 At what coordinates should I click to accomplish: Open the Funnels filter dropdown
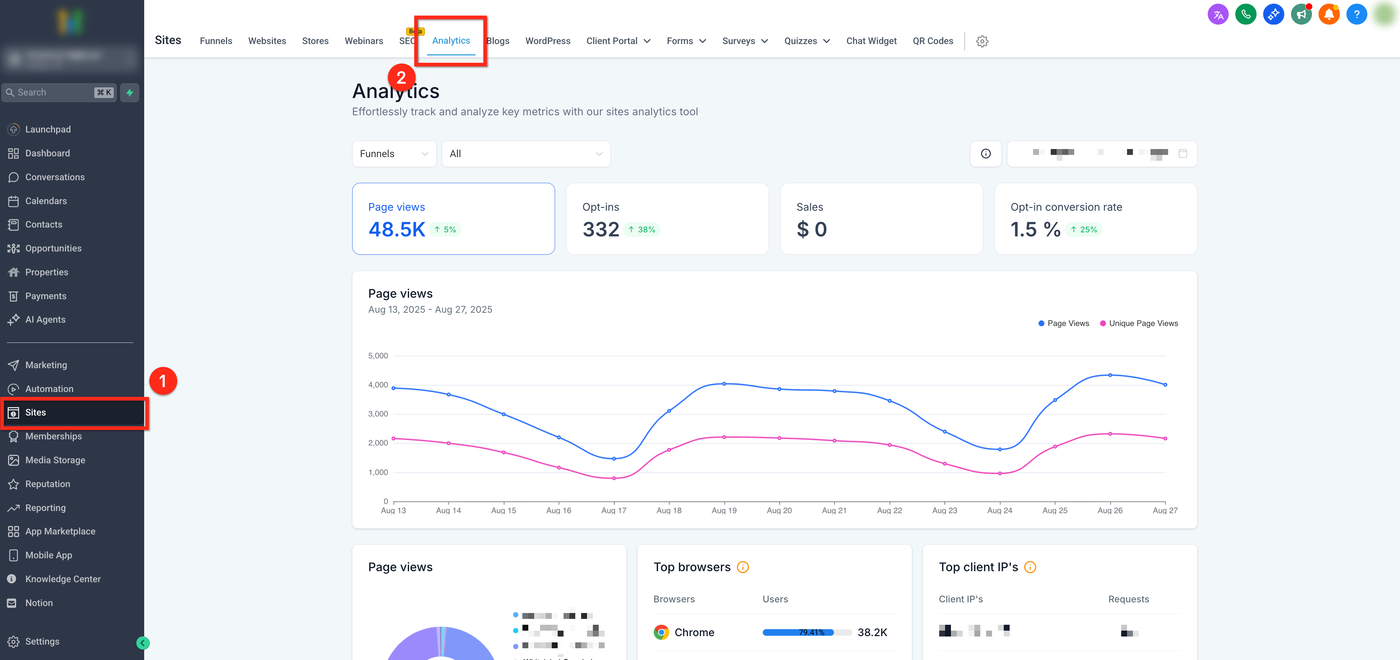(x=394, y=154)
